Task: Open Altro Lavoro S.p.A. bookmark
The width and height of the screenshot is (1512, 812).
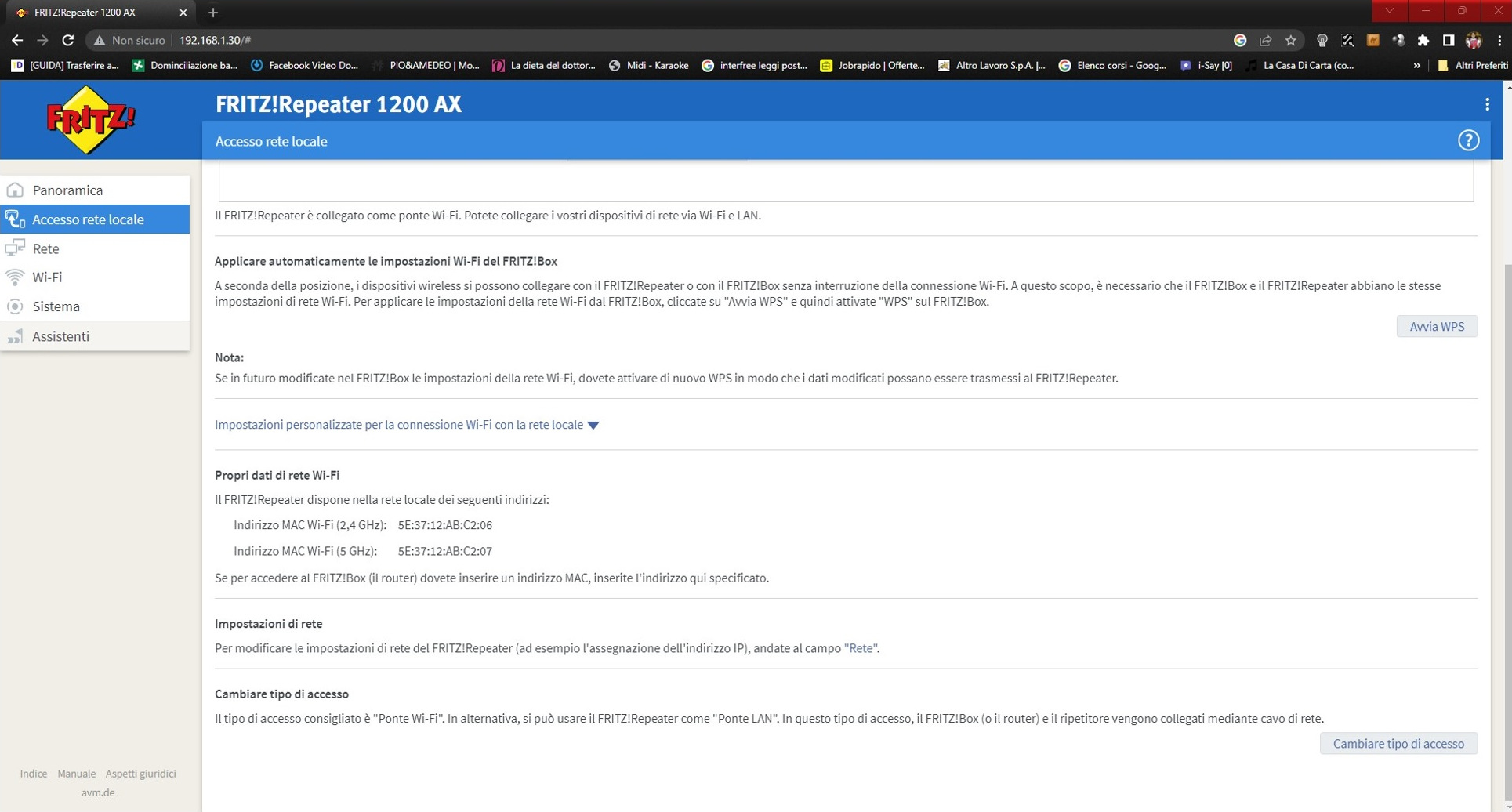Action: click(992, 66)
